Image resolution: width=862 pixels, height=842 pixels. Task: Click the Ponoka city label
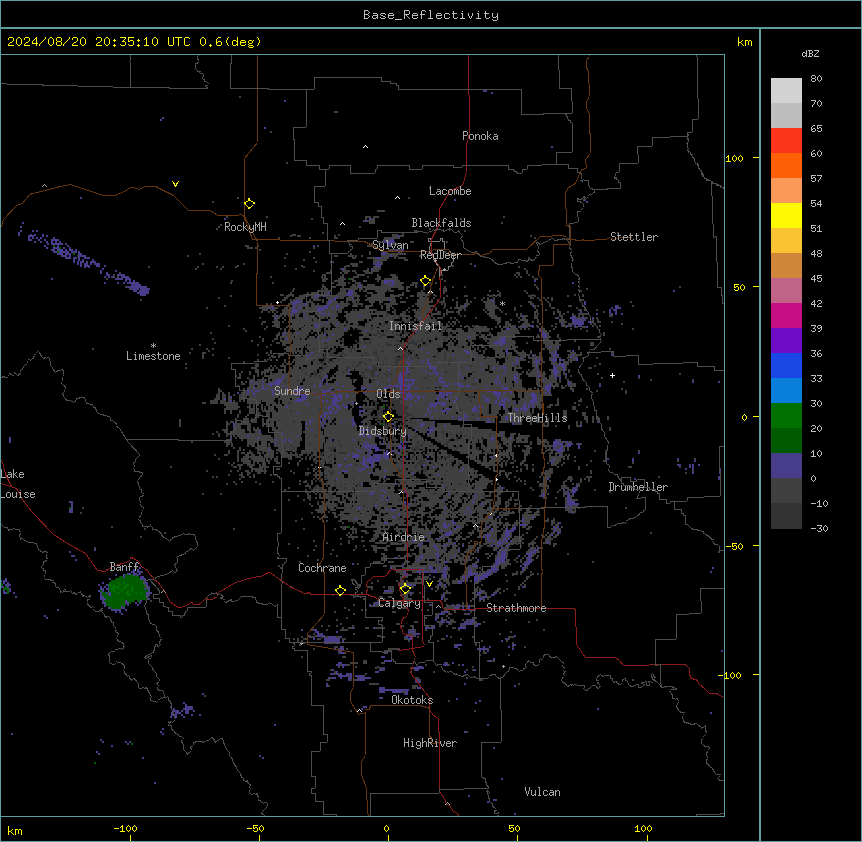480,136
